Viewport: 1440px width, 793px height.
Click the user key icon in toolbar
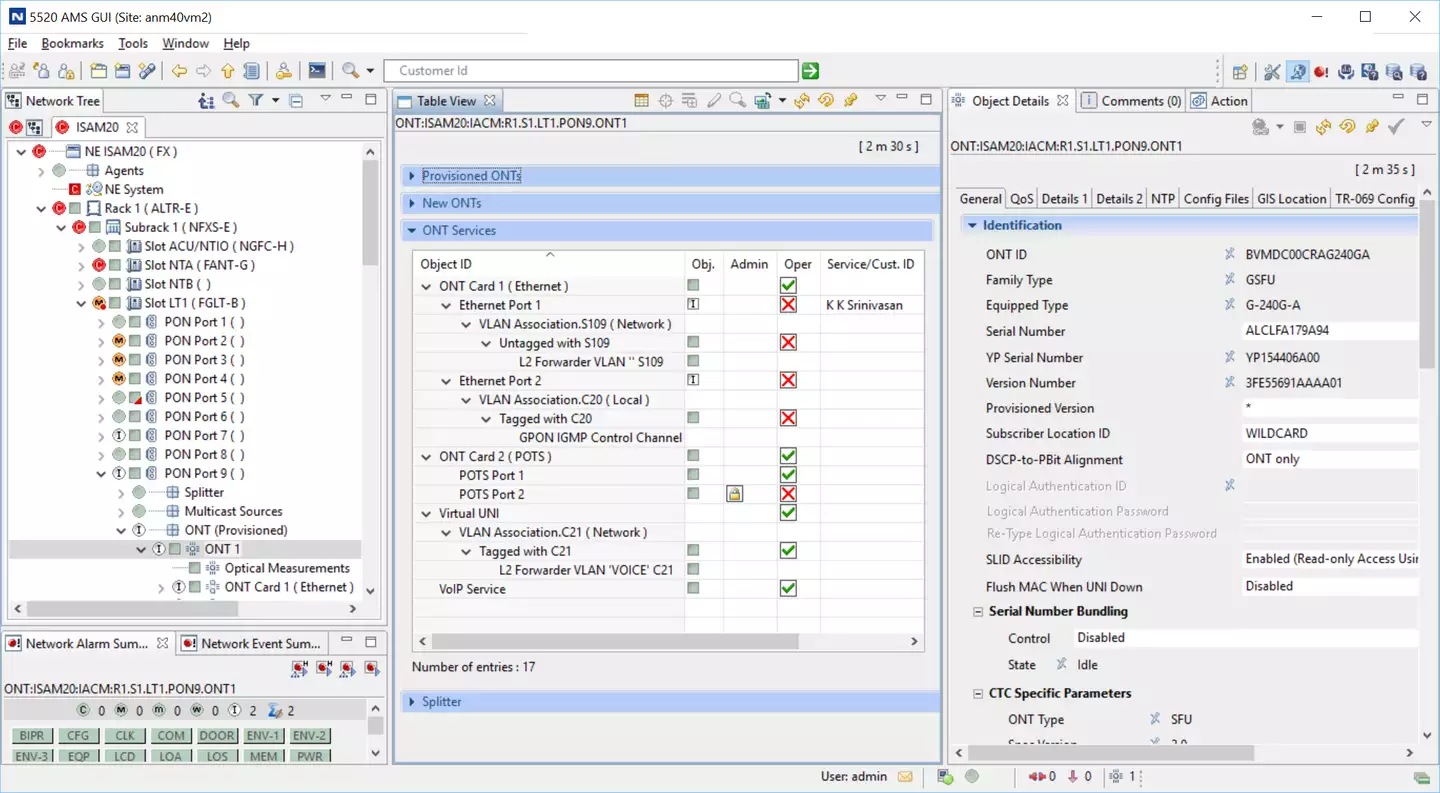284,71
